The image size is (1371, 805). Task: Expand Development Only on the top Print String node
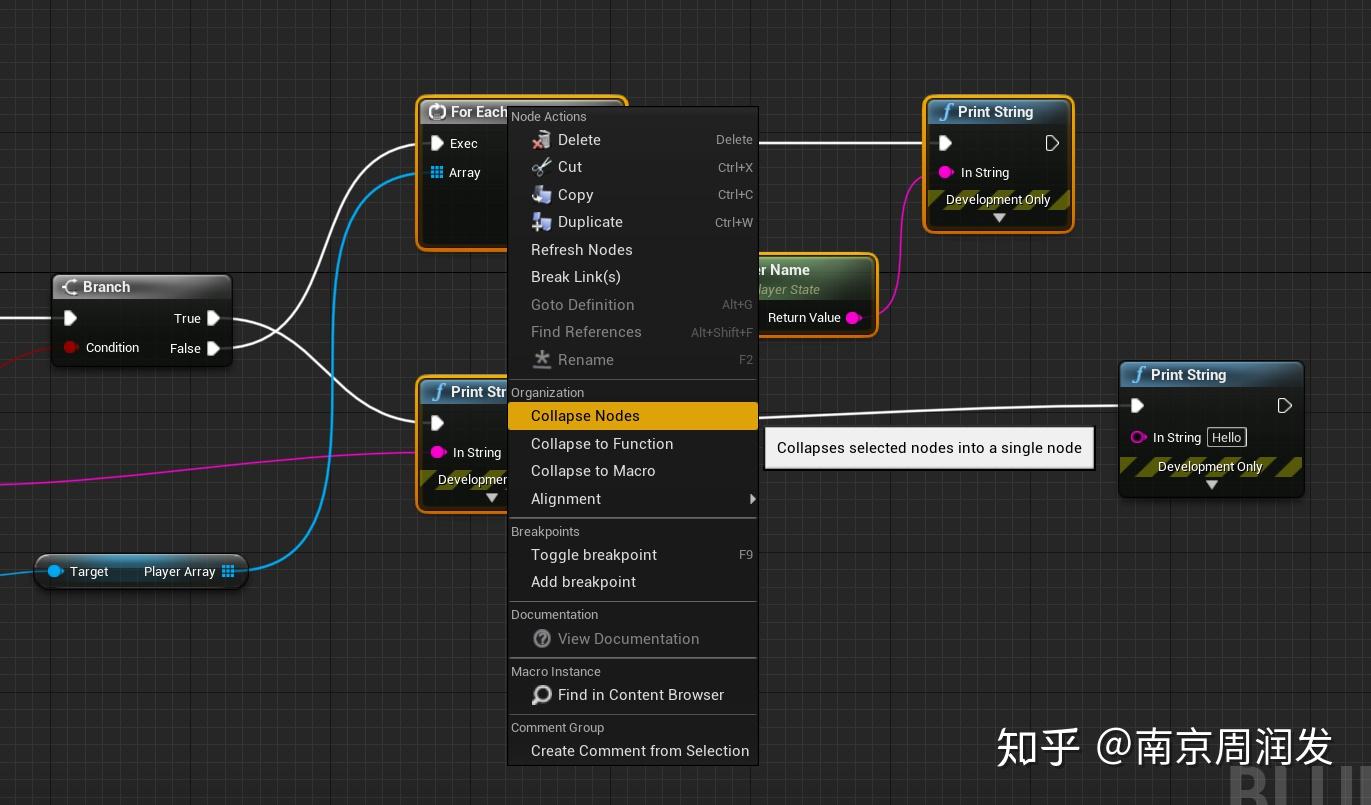point(998,217)
